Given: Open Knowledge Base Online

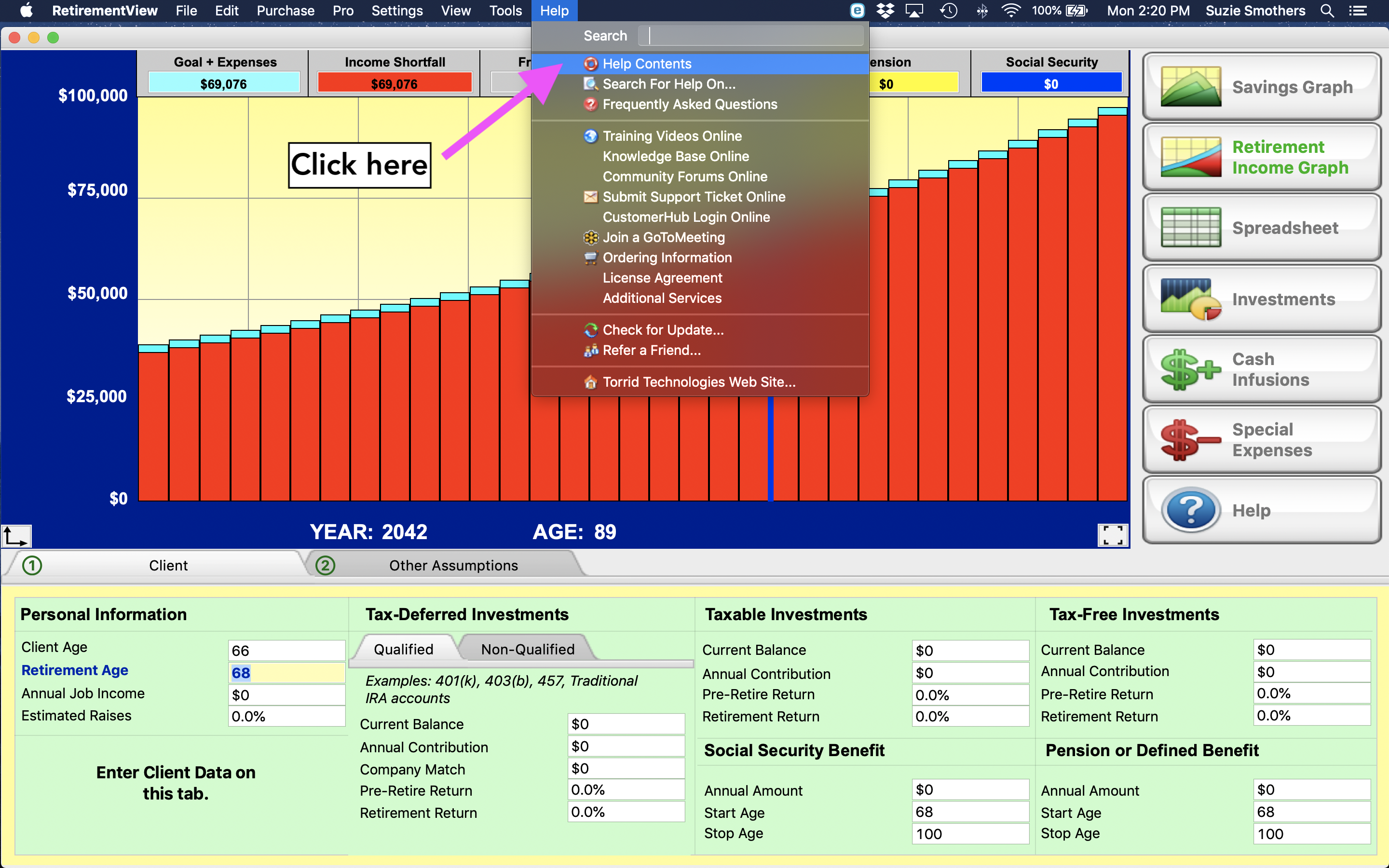Looking at the screenshot, I should click(700, 156).
